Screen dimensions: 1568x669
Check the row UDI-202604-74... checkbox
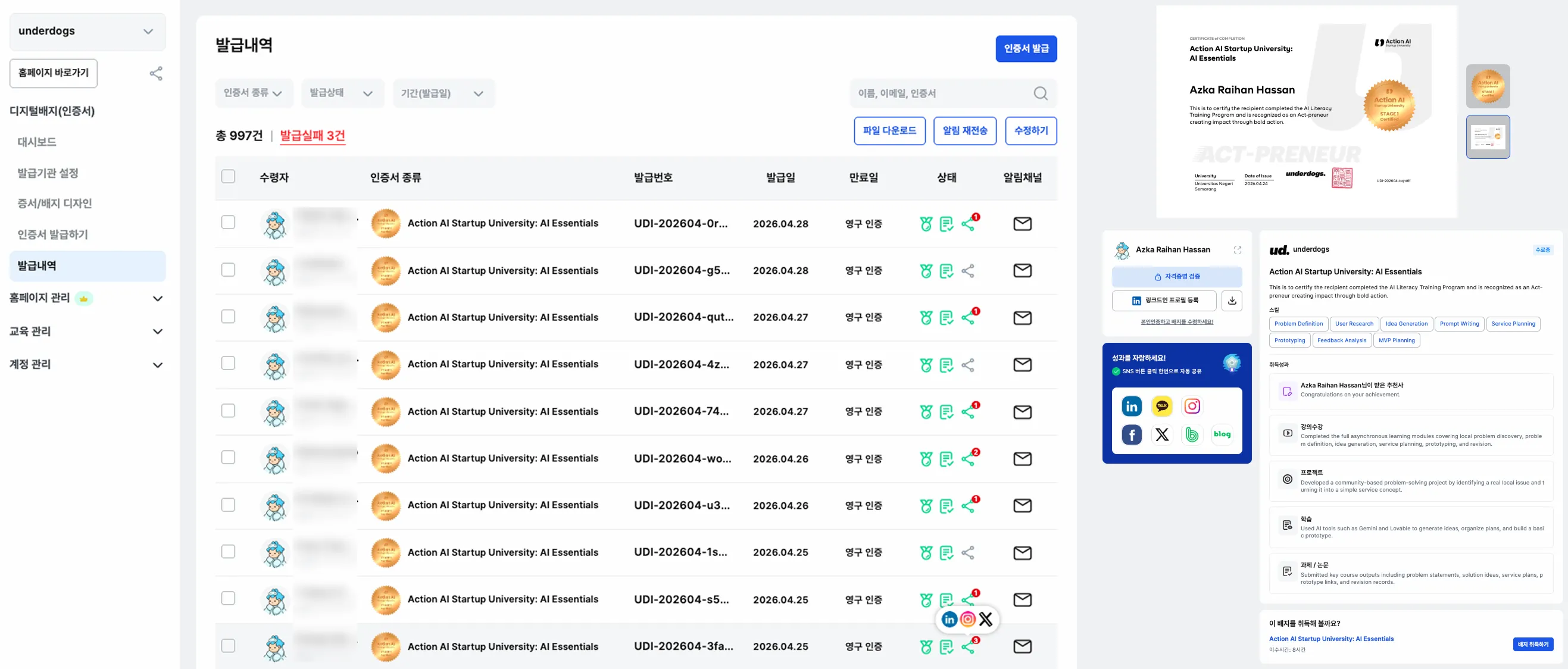tap(228, 411)
